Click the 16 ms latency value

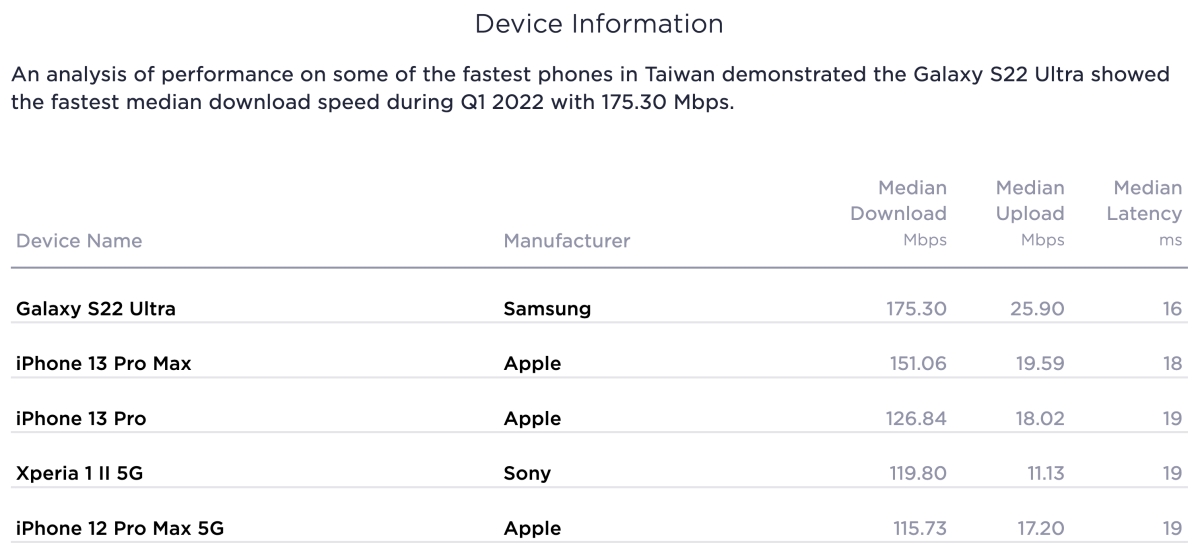click(x=1172, y=309)
